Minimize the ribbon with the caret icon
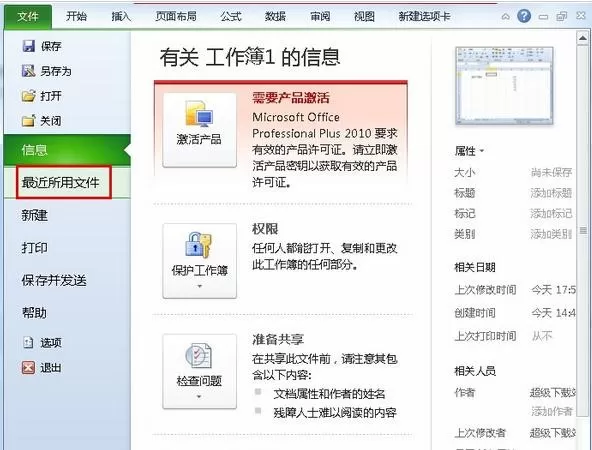 pyautogui.click(x=506, y=16)
